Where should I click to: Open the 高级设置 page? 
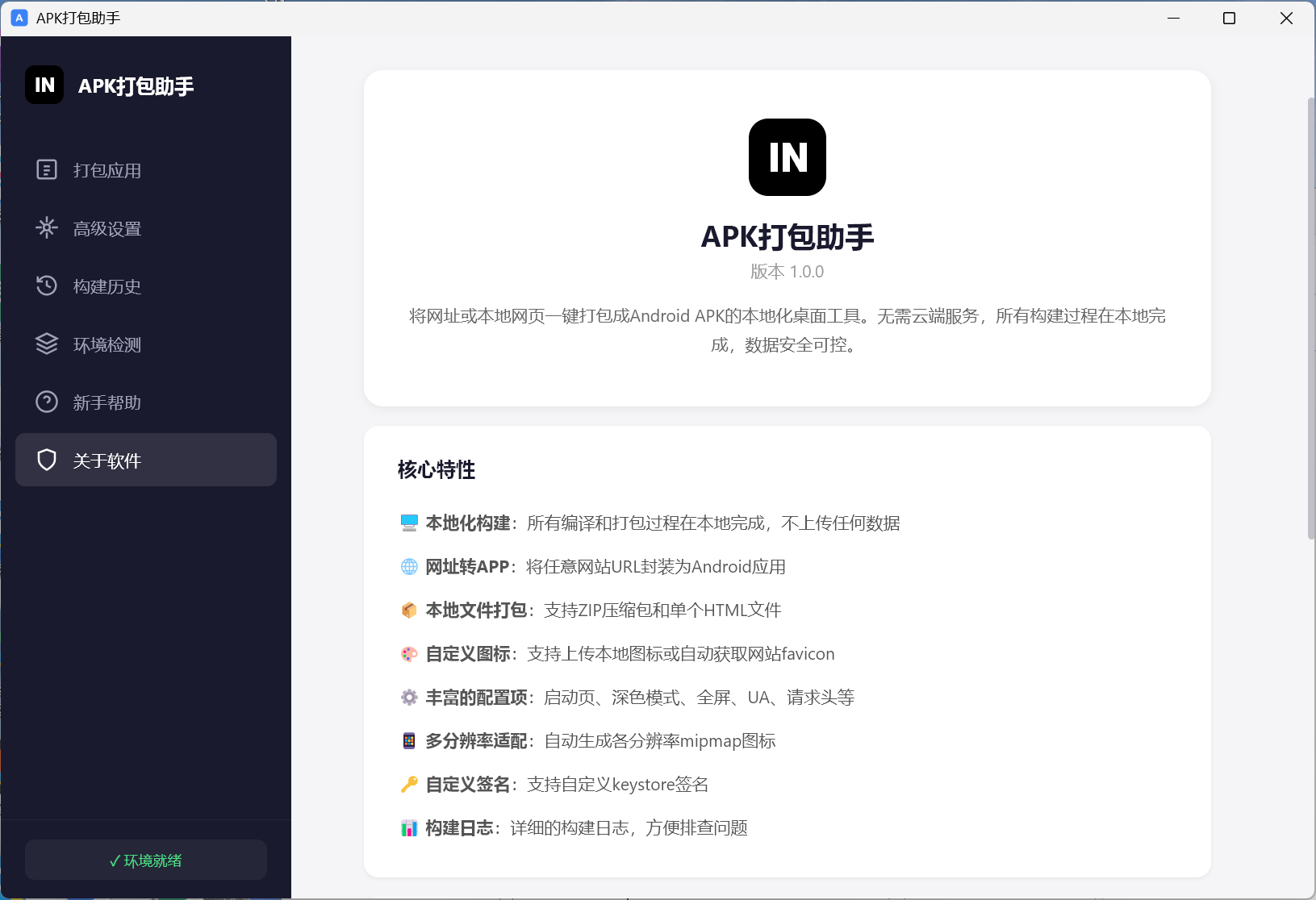(x=146, y=227)
